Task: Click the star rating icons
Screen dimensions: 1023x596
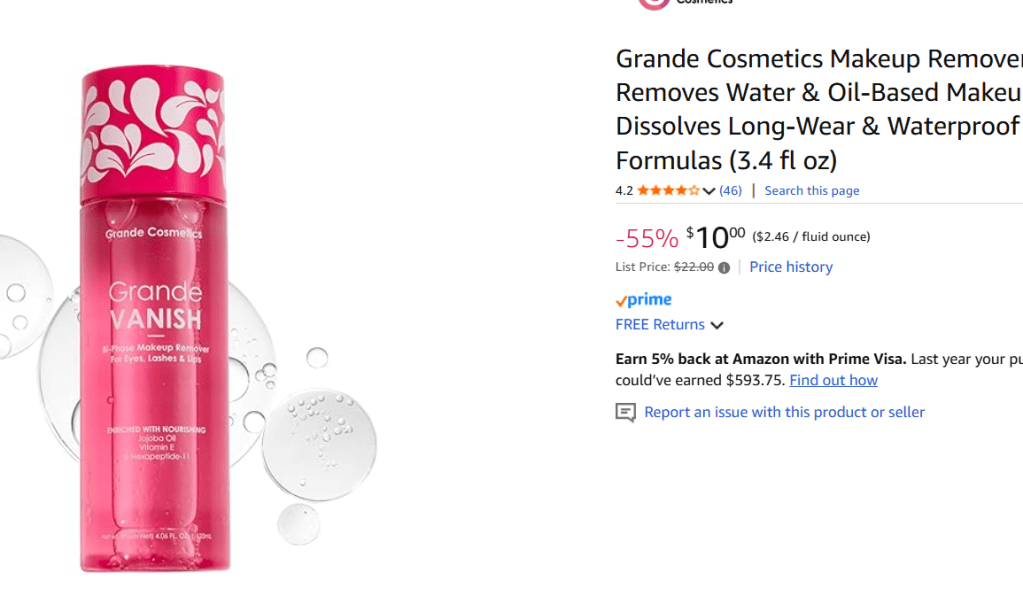Action: tap(668, 191)
